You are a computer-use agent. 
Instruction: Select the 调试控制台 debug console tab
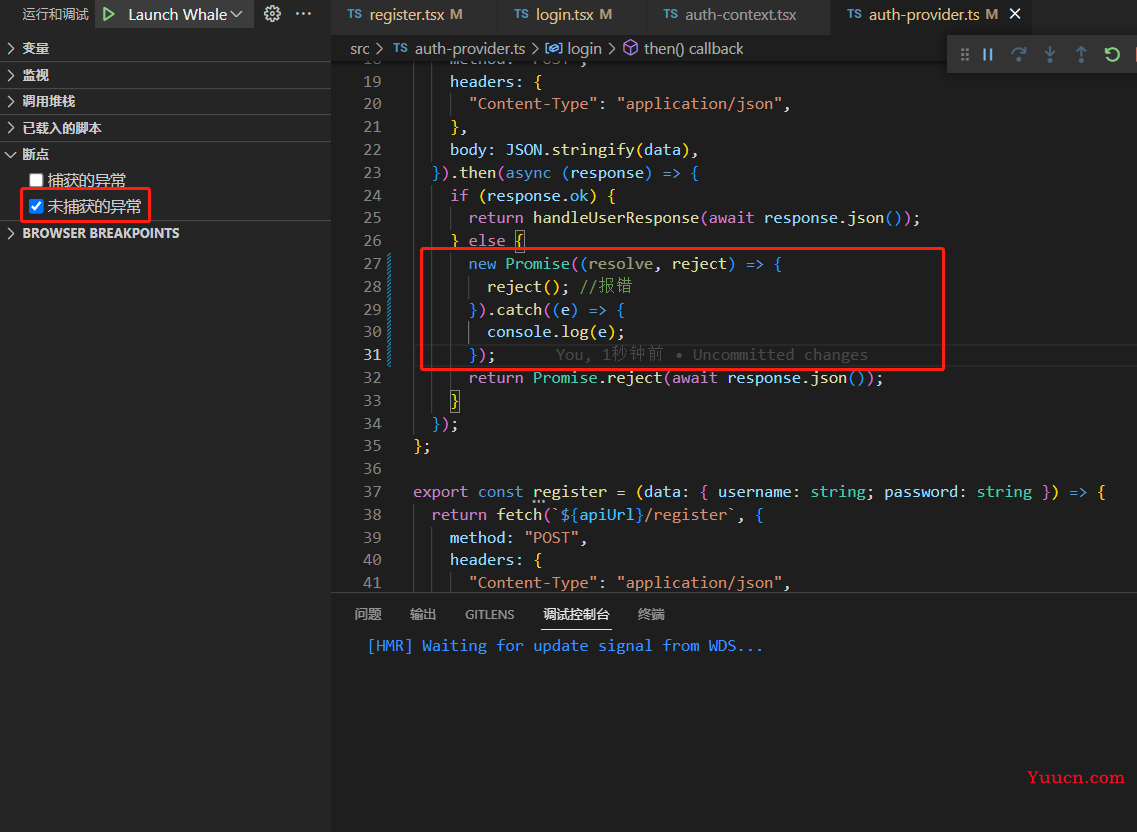point(576,614)
